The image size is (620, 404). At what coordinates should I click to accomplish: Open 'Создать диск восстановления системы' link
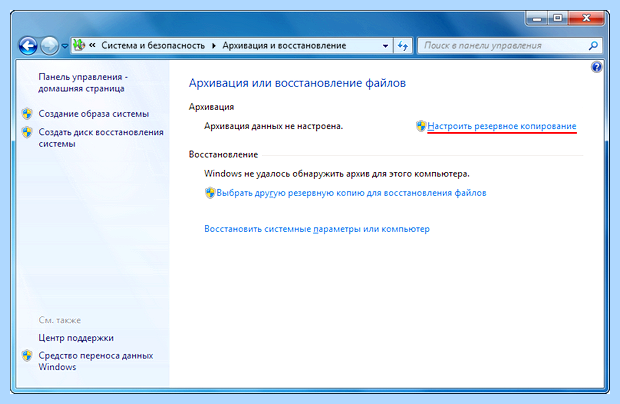point(101,138)
